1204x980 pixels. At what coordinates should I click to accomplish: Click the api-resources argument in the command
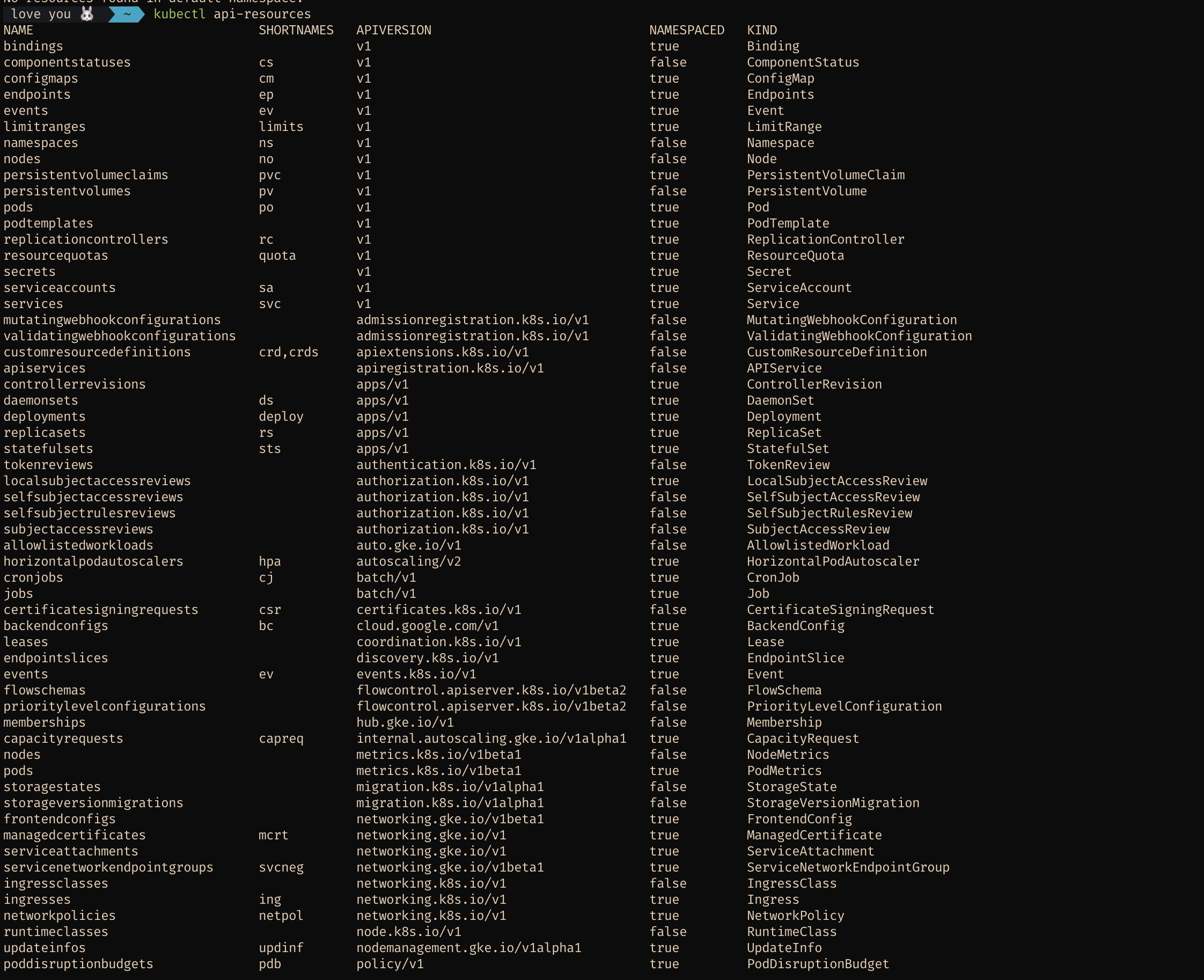(262, 13)
